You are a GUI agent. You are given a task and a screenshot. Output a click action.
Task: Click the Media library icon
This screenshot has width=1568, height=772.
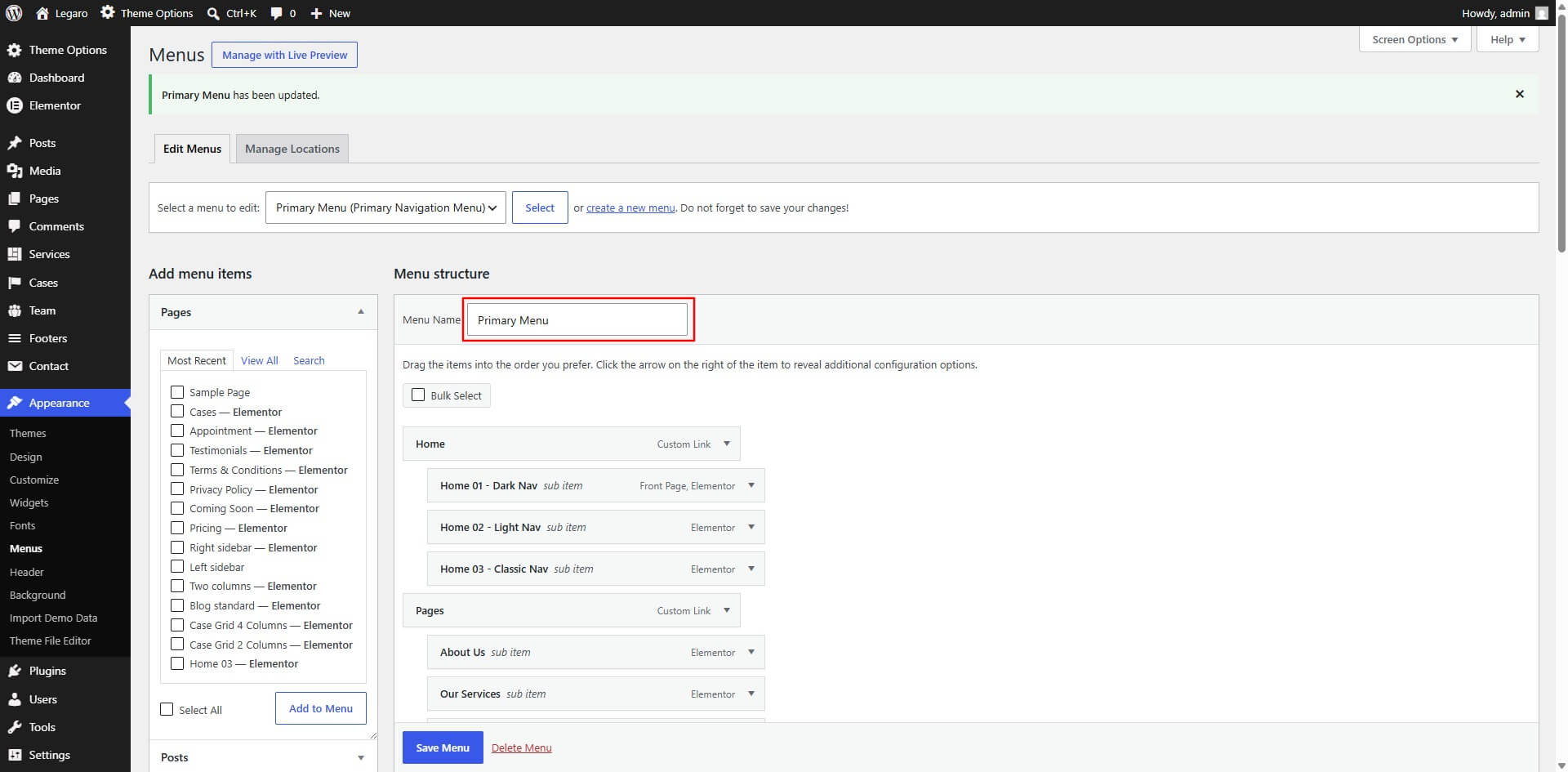click(14, 171)
